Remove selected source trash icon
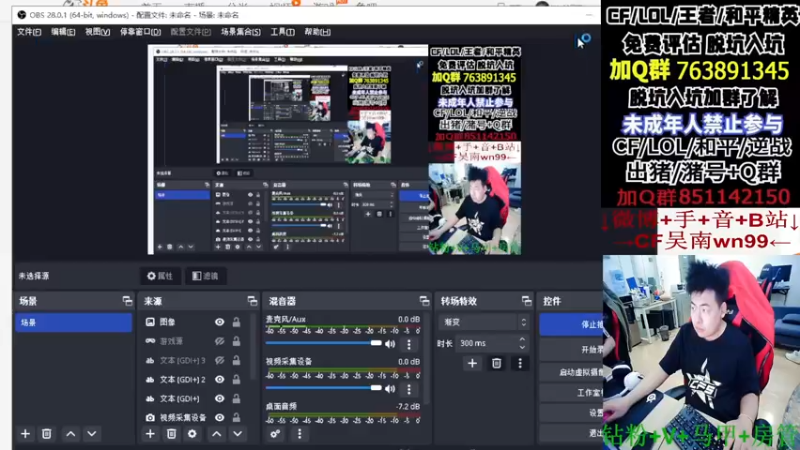This screenshot has width=800, height=450. tap(171, 434)
